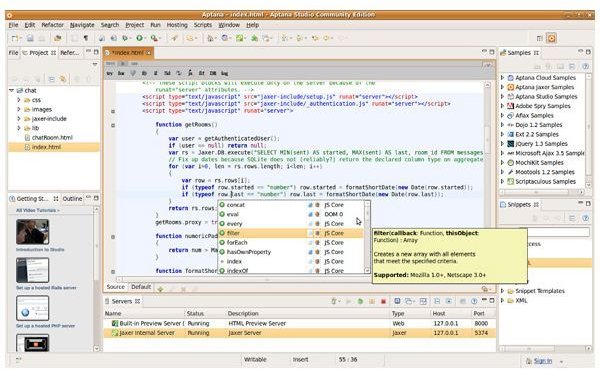Click the New file toolbar icon
The height and width of the screenshot is (370, 600).
tap(15, 38)
